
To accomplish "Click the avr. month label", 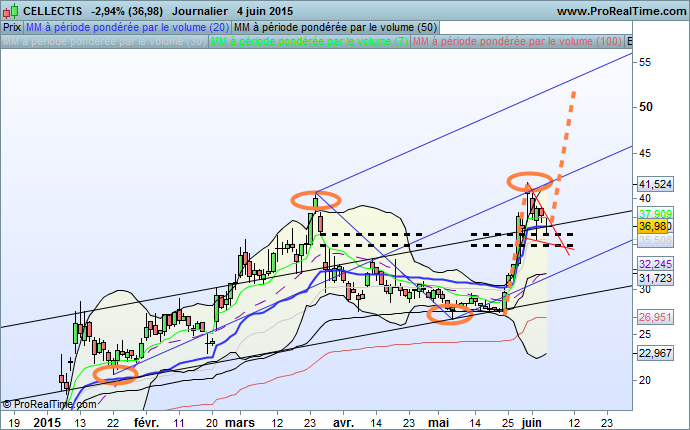I will pos(343,423).
